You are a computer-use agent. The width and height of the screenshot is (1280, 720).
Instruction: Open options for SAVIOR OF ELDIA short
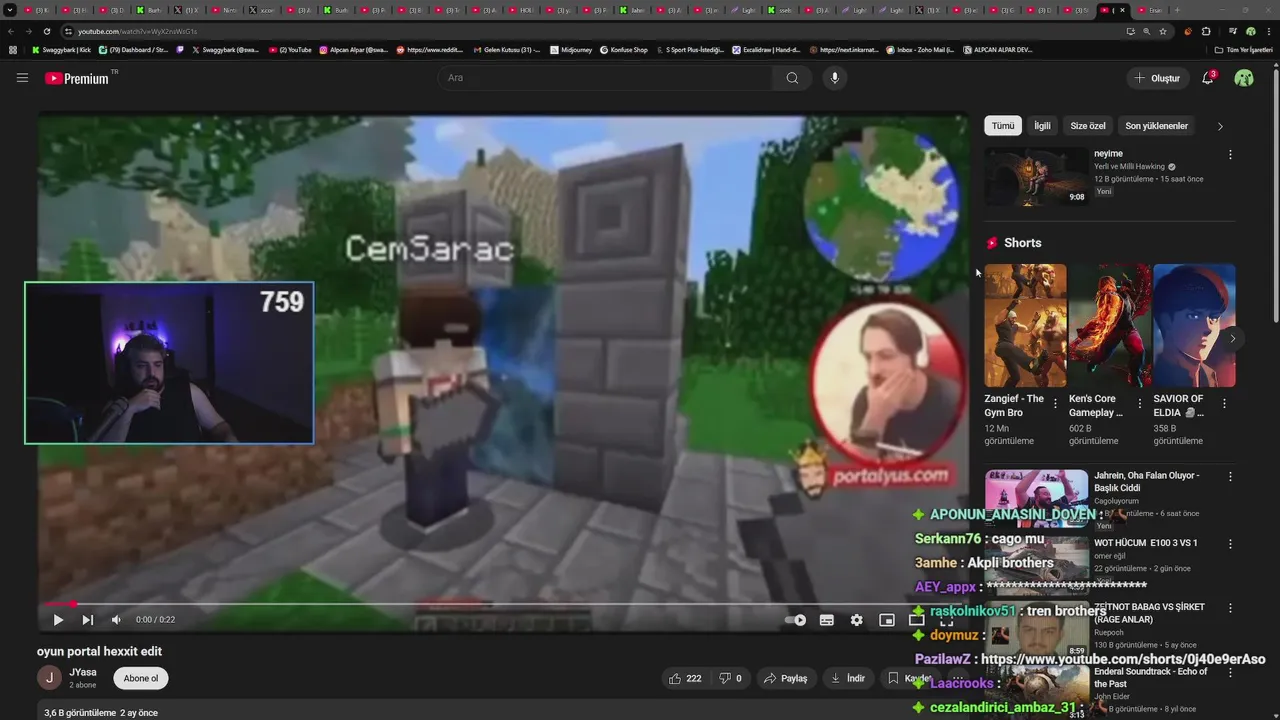coord(1224,404)
